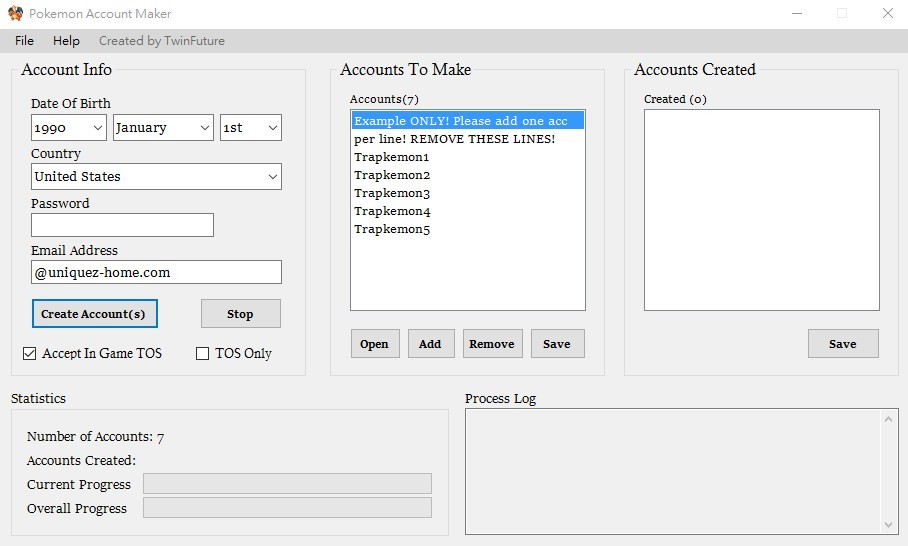Click the Password input field
Screen dimensions: 908x546
[122, 225]
